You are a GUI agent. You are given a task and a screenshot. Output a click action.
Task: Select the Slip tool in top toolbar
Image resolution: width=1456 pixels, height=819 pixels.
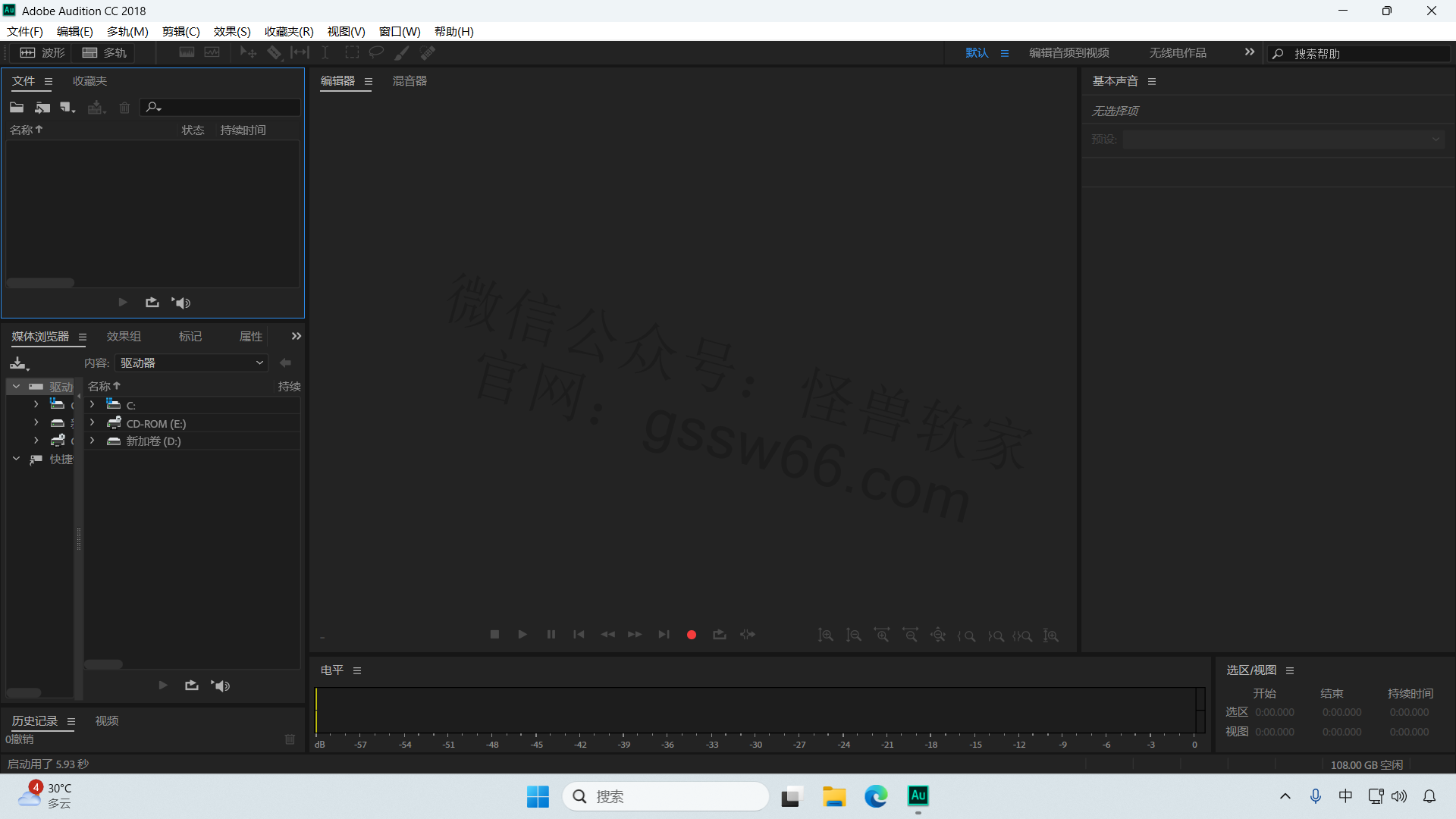[300, 52]
